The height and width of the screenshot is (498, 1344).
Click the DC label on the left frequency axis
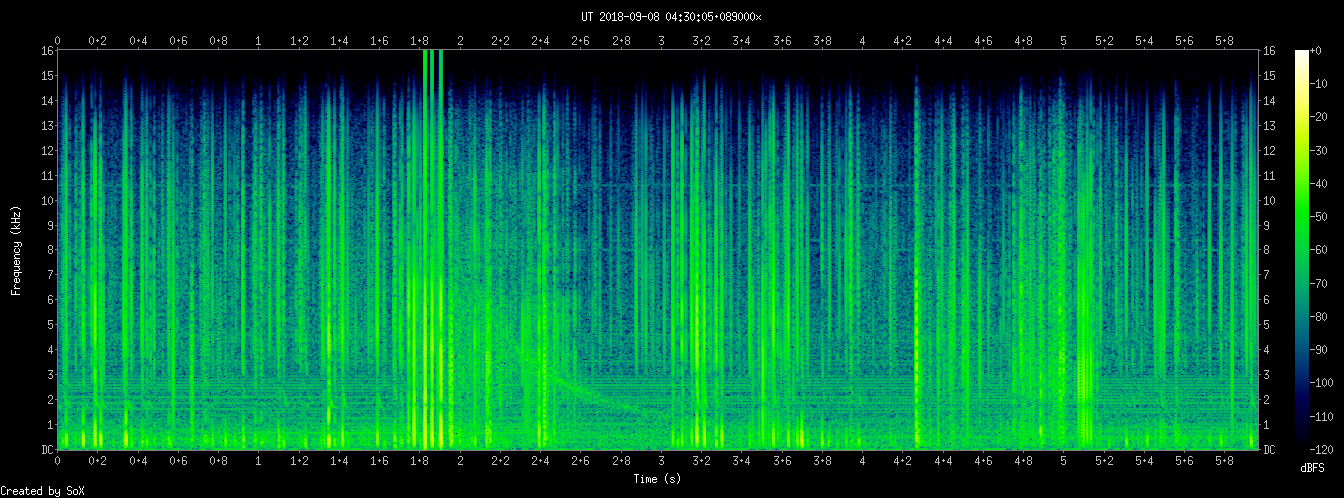pos(47,450)
